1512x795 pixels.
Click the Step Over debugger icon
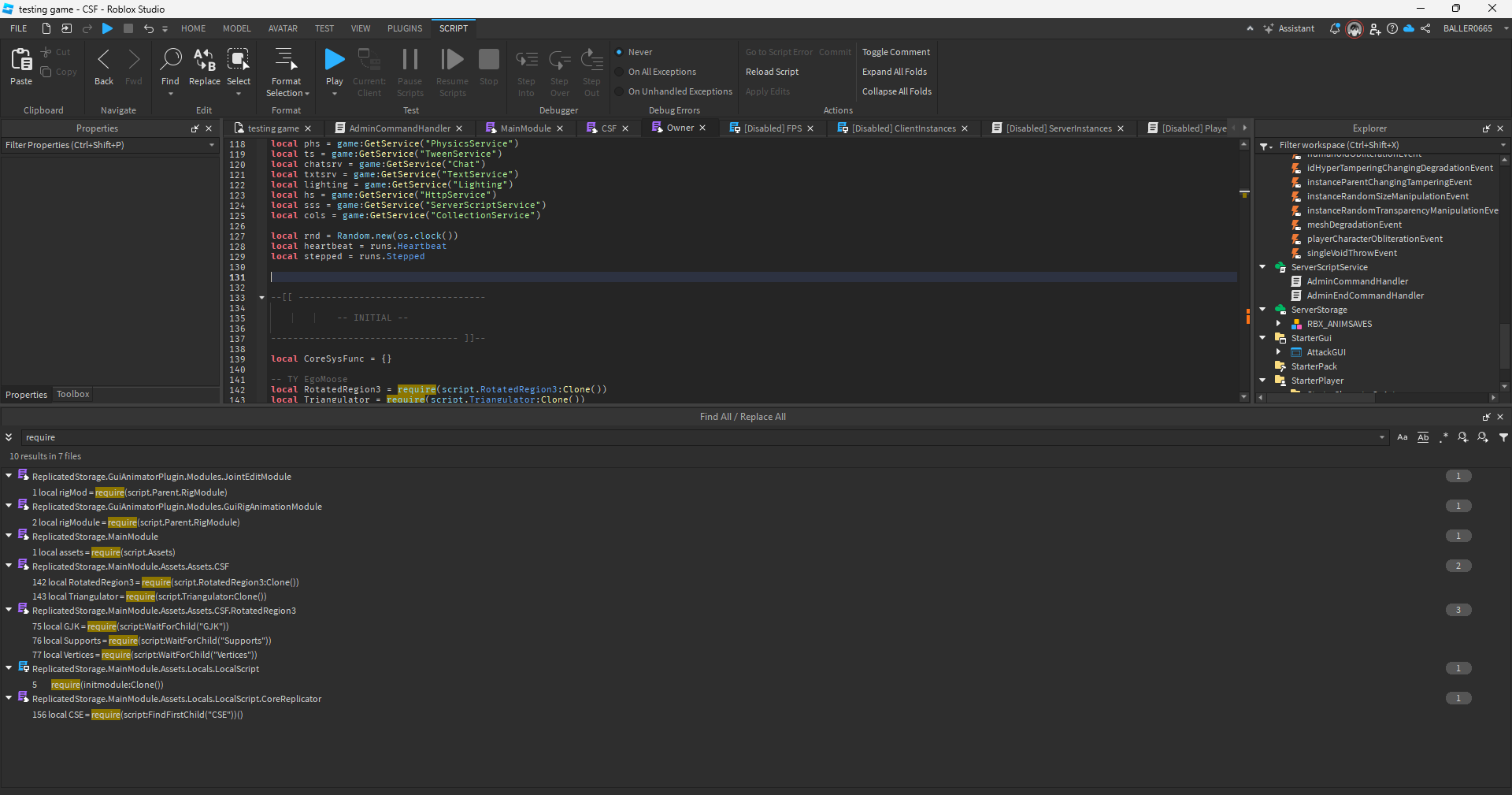(x=559, y=59)
